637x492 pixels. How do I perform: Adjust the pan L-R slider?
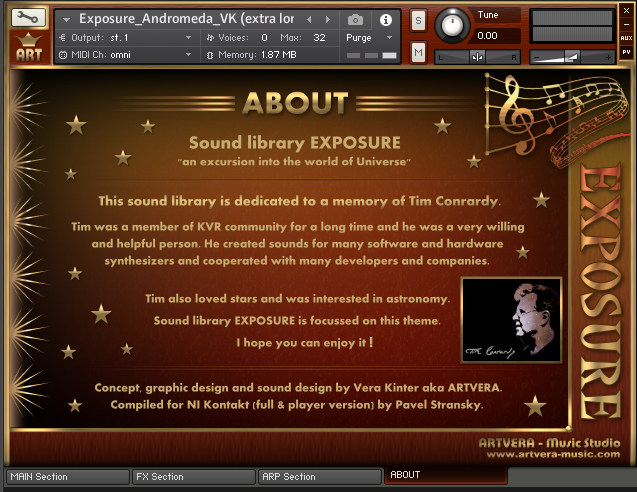click(x=477, y=57)
